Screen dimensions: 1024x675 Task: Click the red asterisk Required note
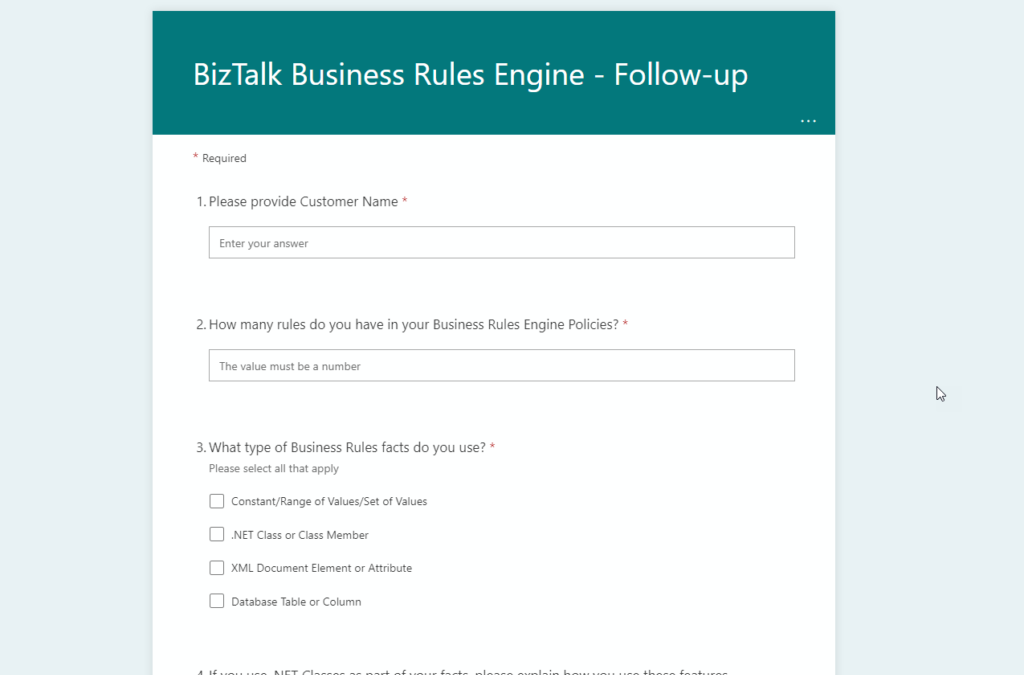[x=219, y=158]
